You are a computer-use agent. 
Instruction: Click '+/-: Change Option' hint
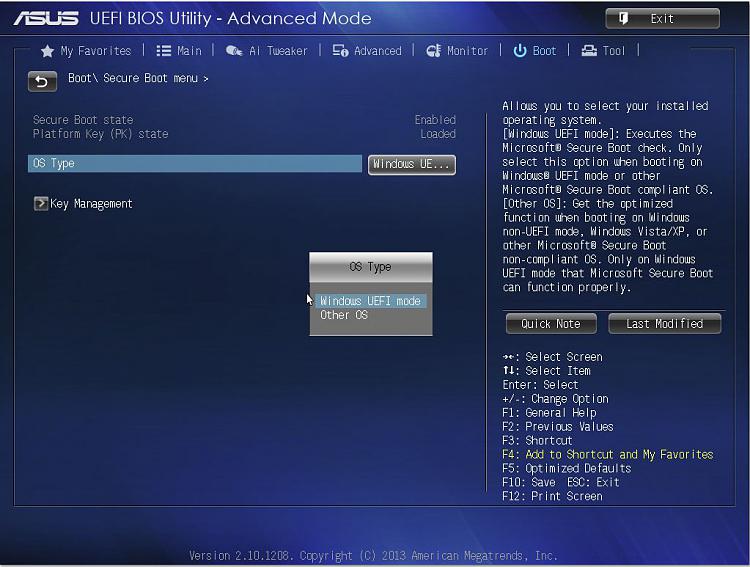pos(555,399)
